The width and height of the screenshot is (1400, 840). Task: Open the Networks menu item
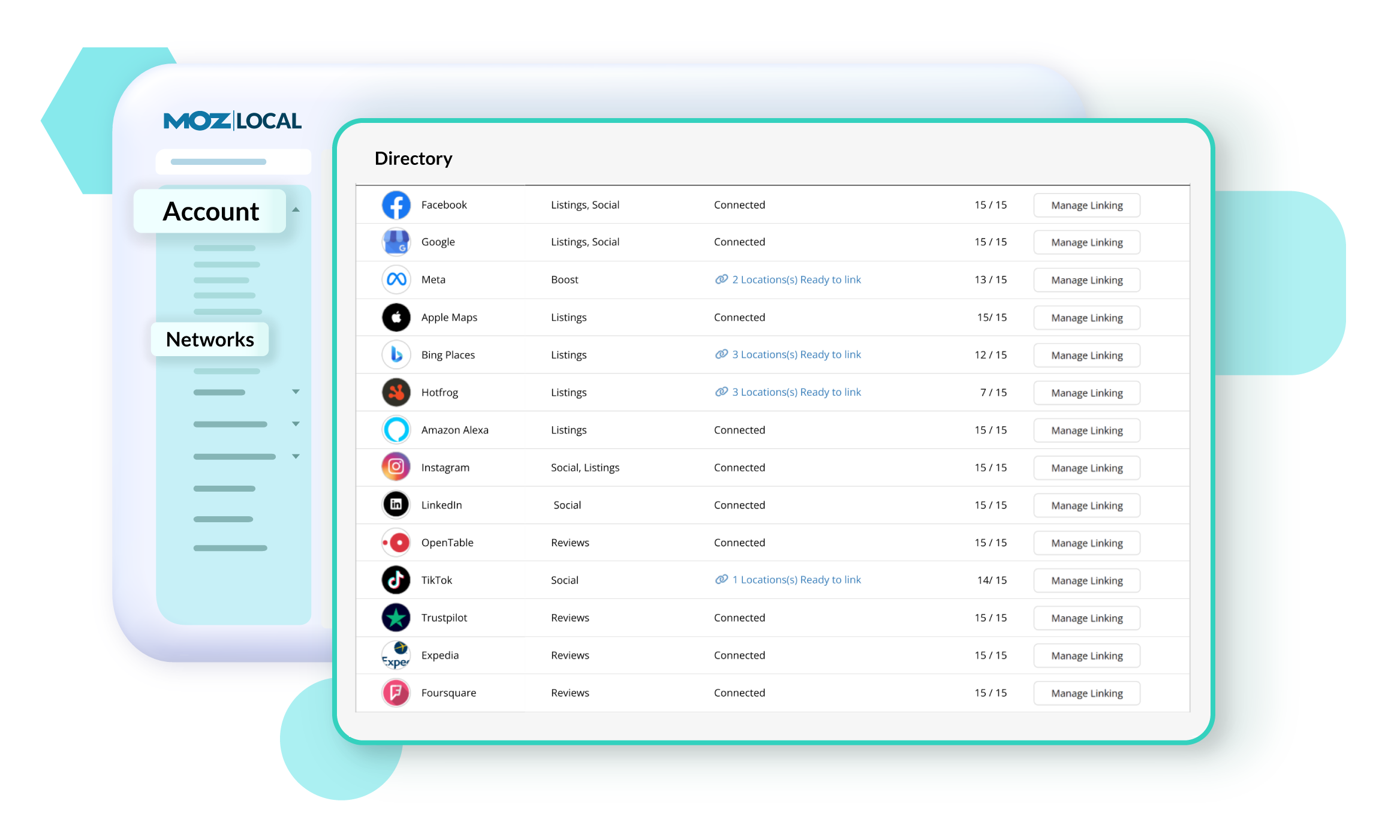click(x=210, y=339)
